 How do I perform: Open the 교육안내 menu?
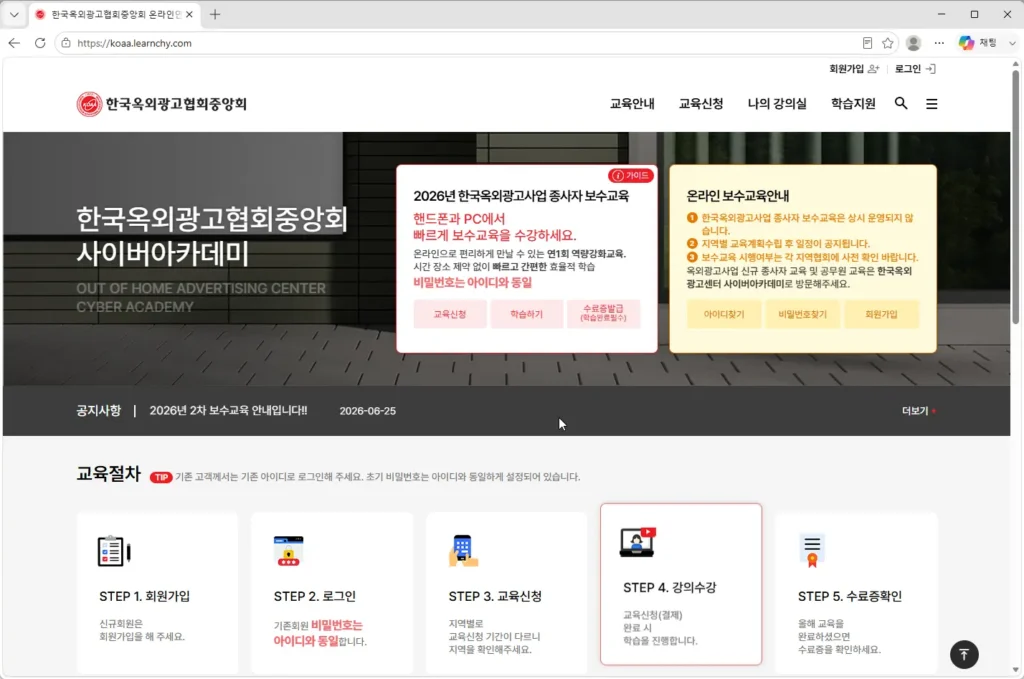pos(632,104)
